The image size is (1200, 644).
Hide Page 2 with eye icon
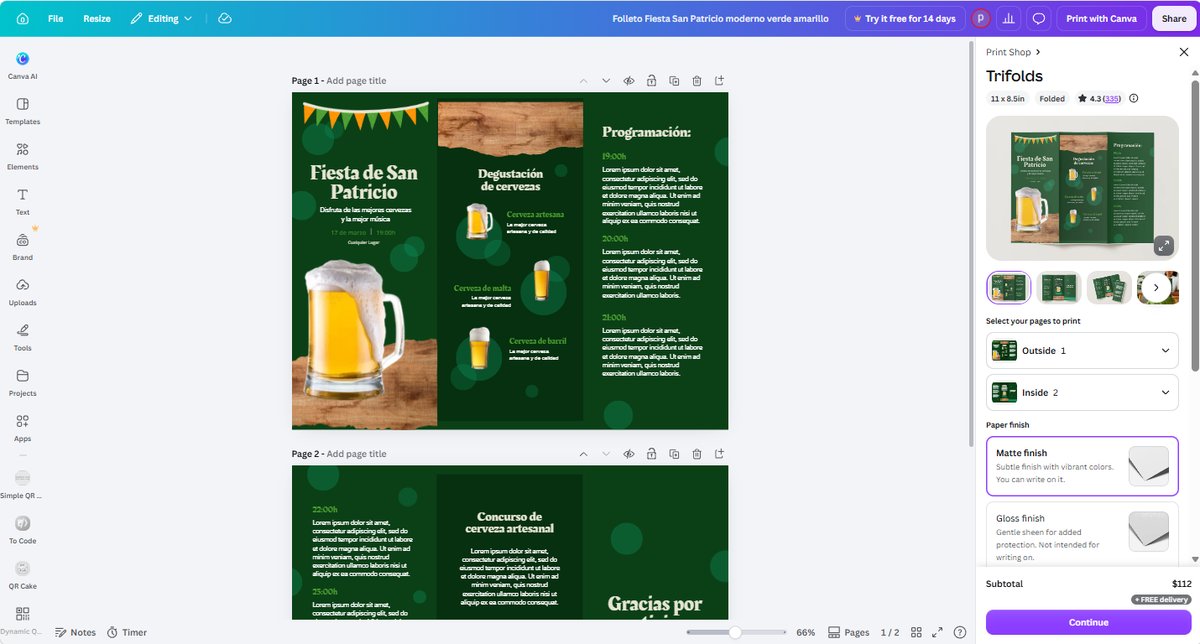(629, 454)
